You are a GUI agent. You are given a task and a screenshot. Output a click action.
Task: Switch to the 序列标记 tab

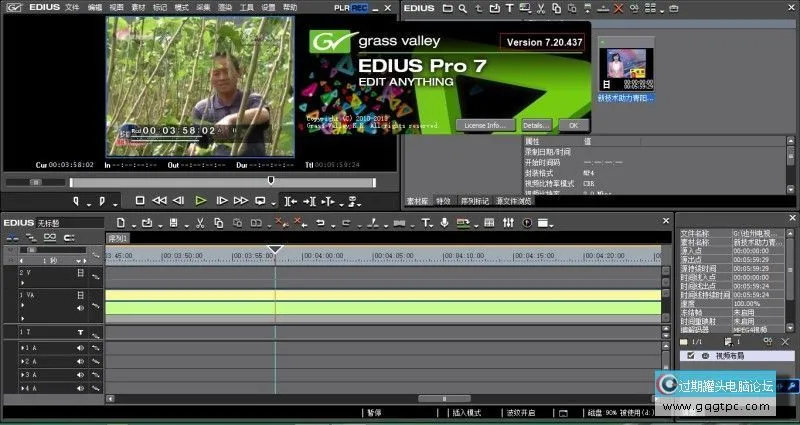point(474,201)
